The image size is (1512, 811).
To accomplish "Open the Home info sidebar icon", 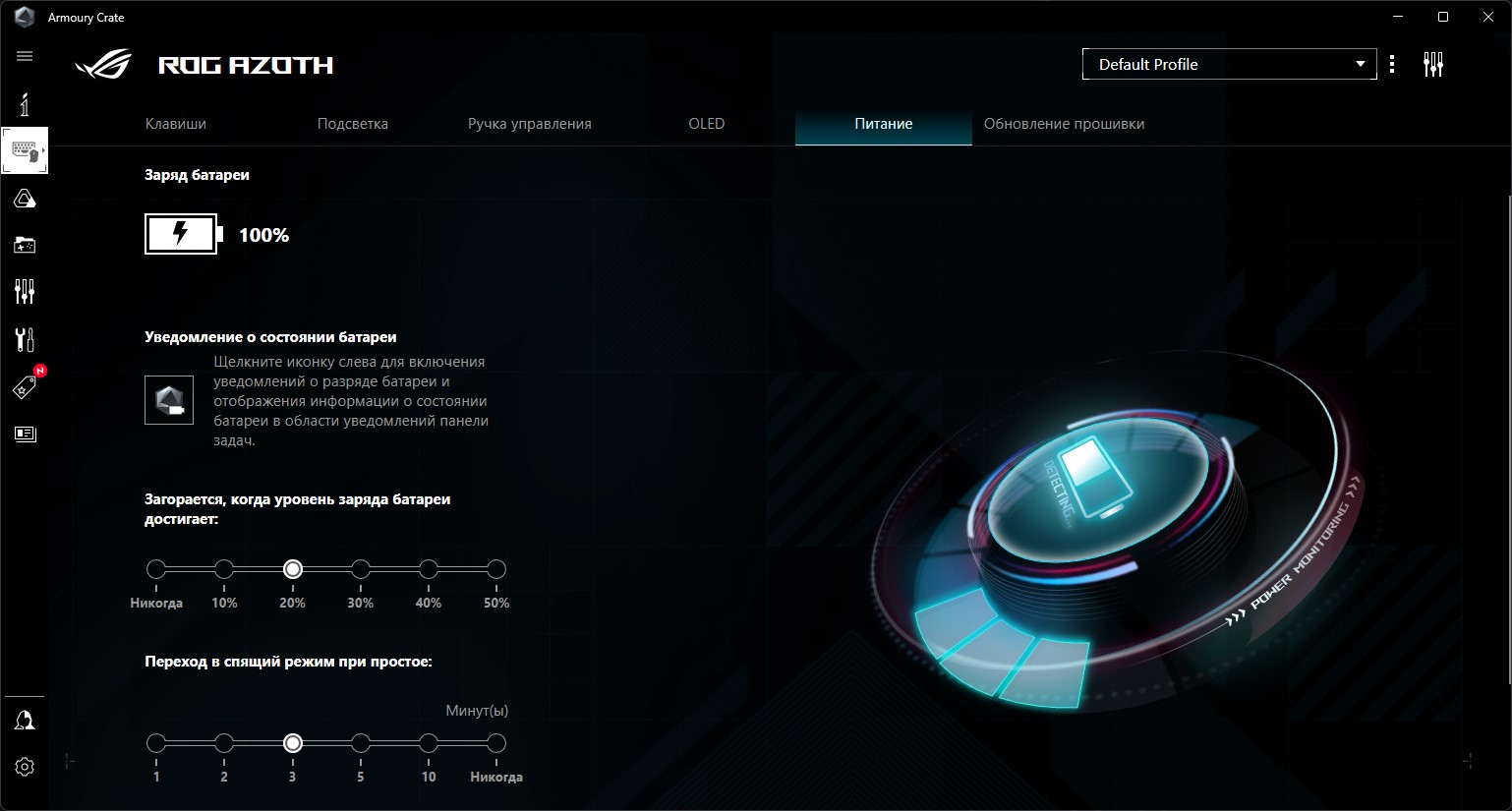I will 25,104.
